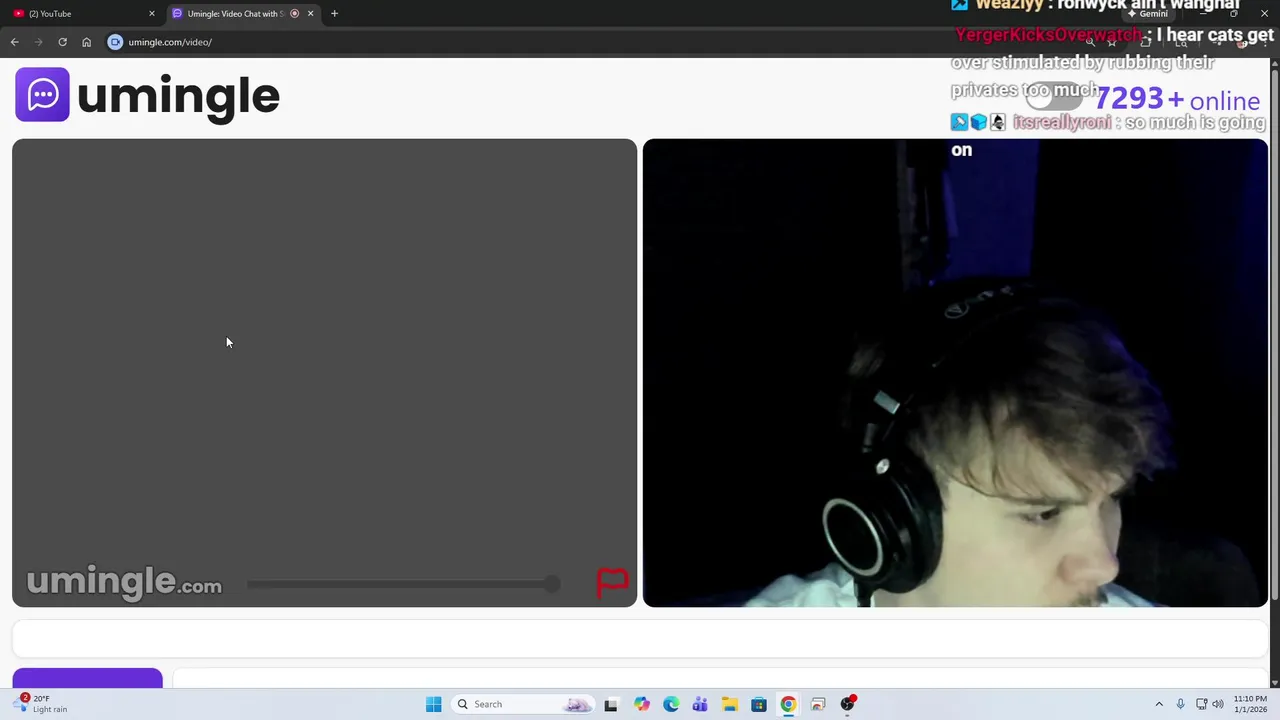This screenshot has width=1280, height=720.
Task: Open the weather widget showing Light rain
Action: pos(40,704)
